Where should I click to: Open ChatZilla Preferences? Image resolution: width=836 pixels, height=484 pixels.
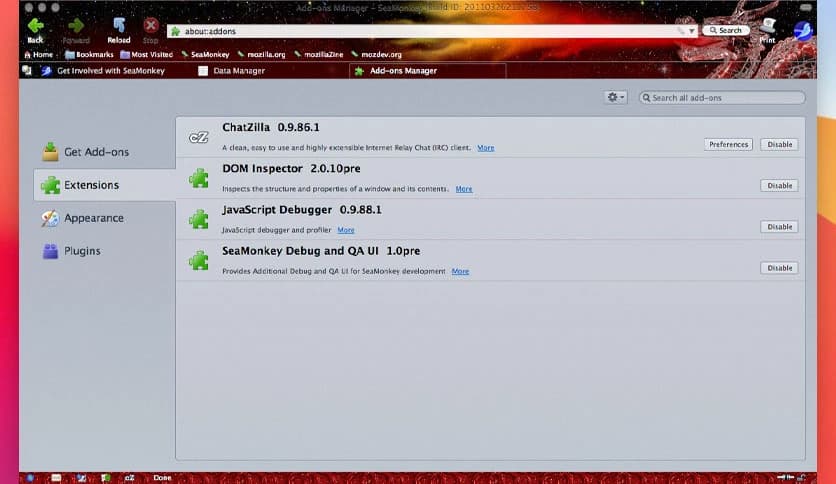[x=728, y=144]
